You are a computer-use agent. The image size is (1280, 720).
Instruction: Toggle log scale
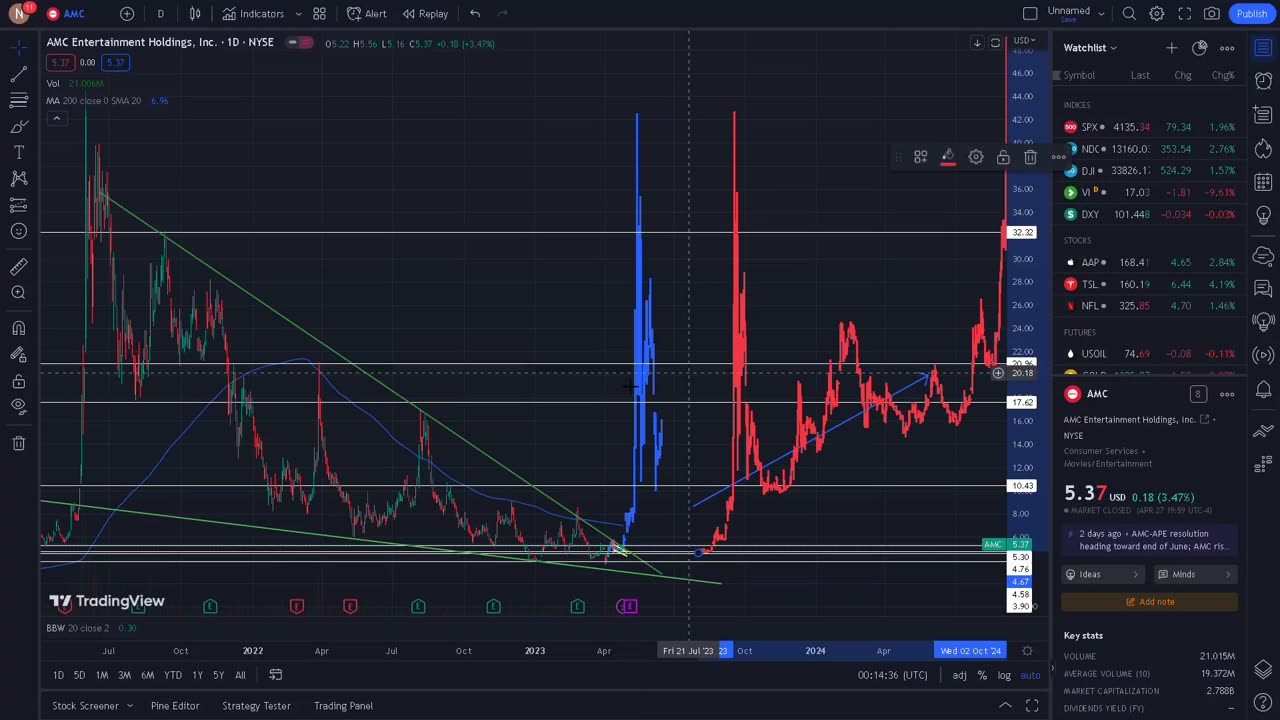(x=1003, y=675)
